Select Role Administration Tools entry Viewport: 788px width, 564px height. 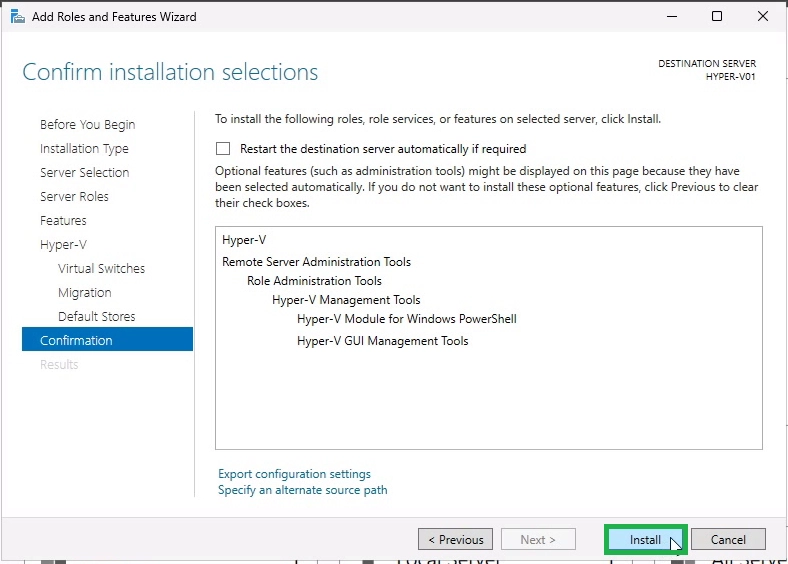315,281
